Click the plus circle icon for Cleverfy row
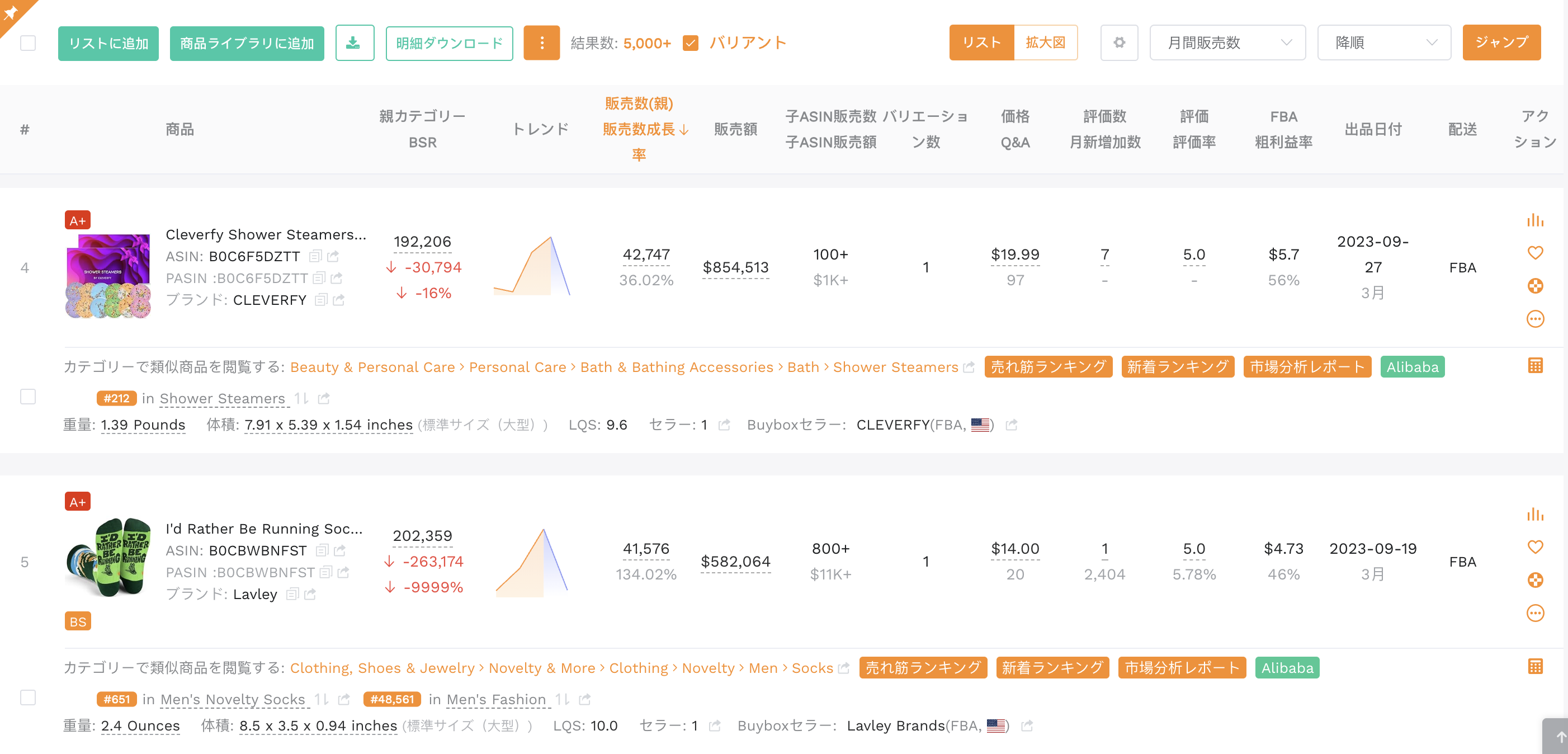This screenshot has width=1568, height=754. [1535, 286]
